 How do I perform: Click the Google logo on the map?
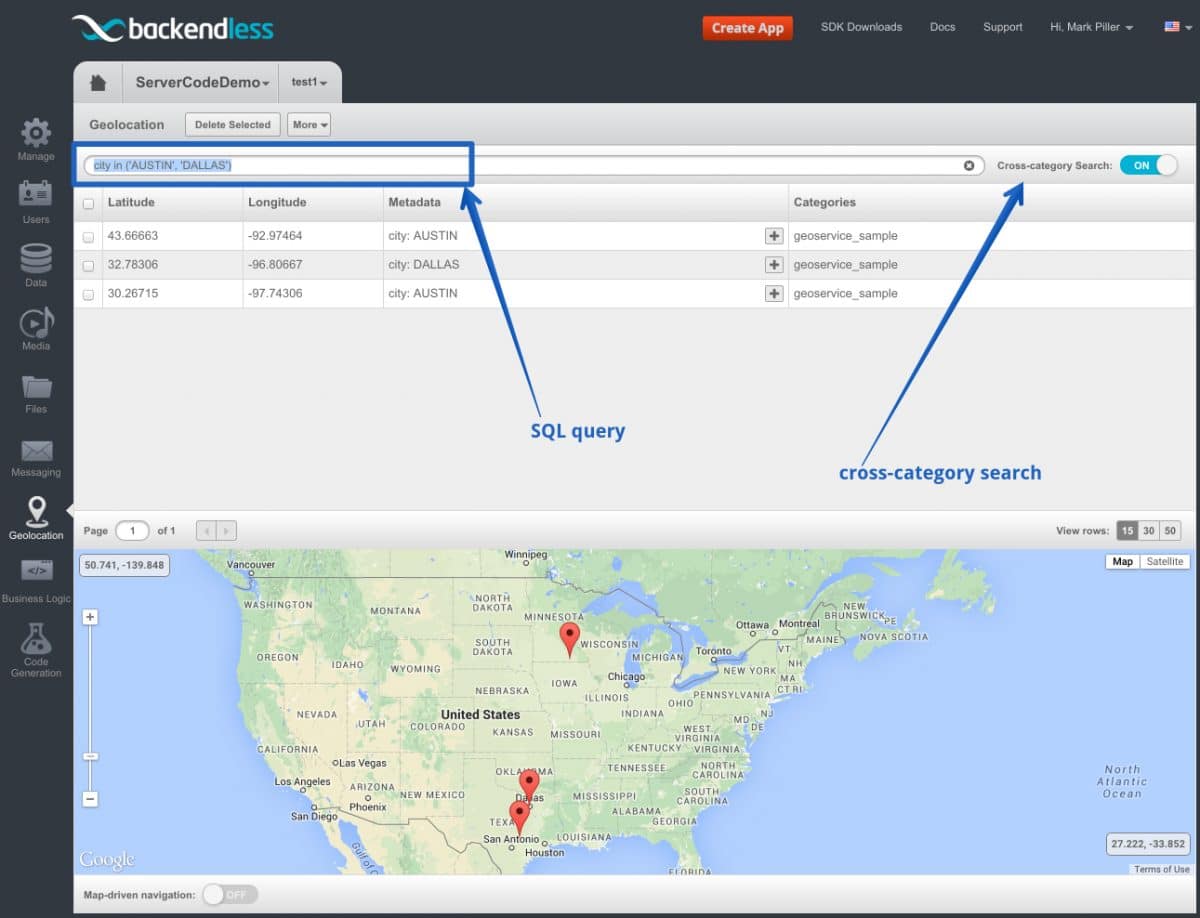tap(107, 860)
